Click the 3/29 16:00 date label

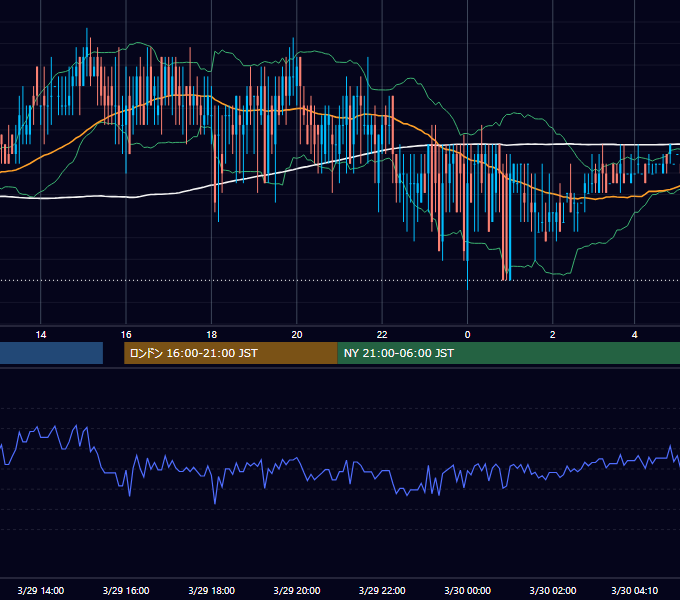tap(126, 590)
